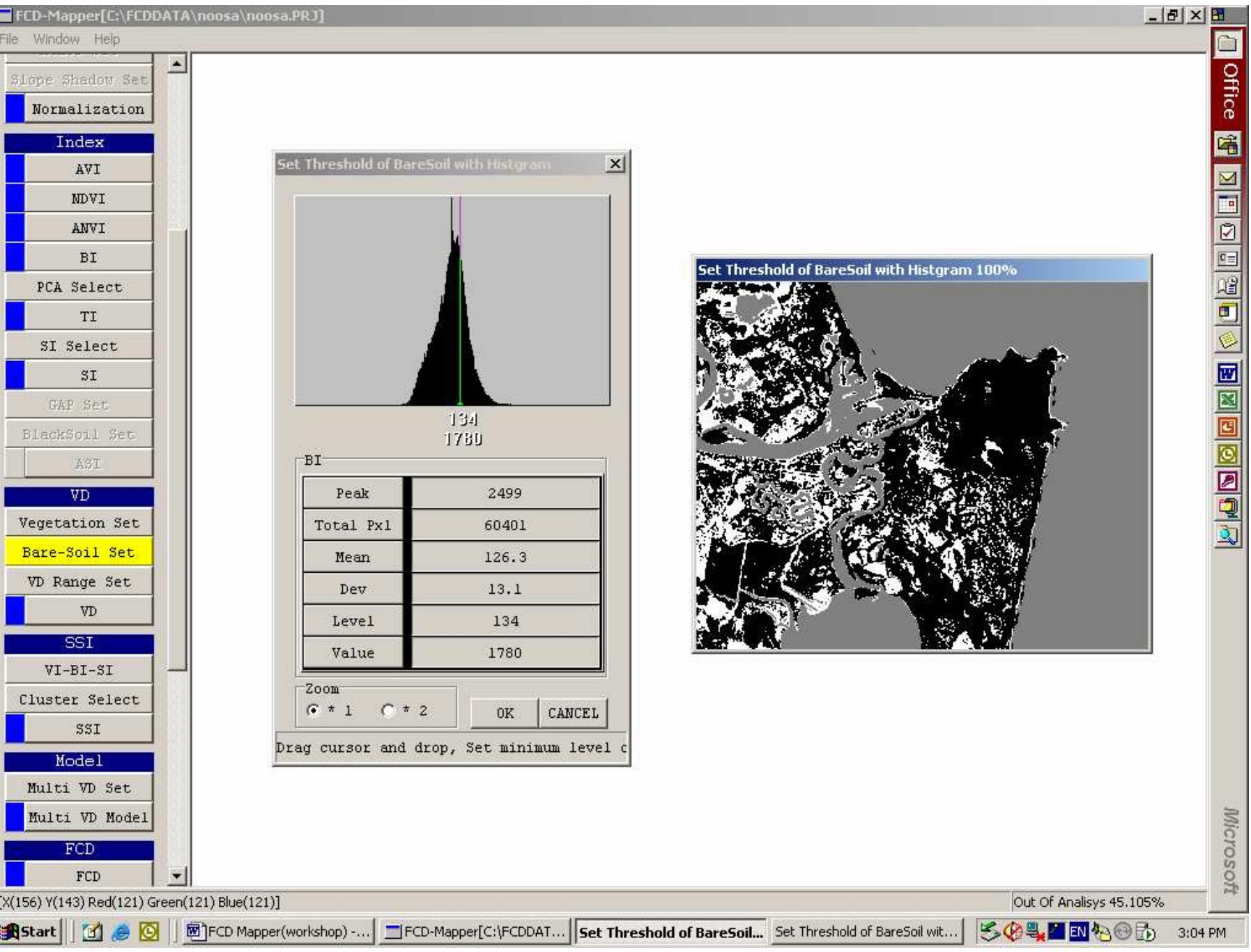
Task: Select the Zoom *1 radio button
Action: 313,710
